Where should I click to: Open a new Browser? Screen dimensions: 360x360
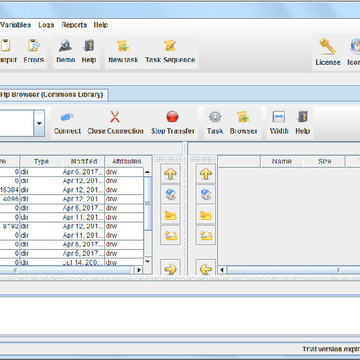tap(243, 123)
